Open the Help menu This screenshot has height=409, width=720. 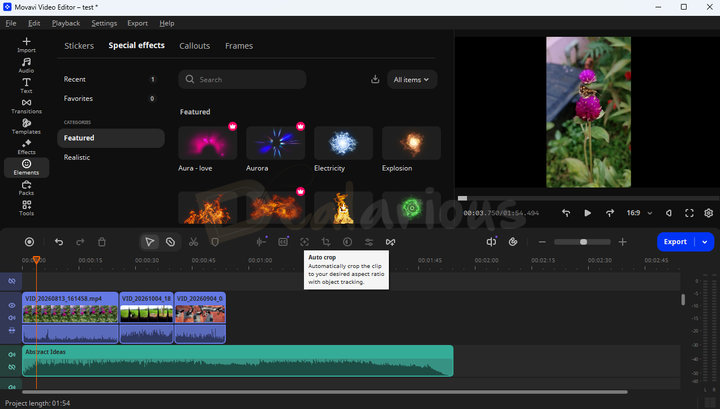[x=167, y=23]
